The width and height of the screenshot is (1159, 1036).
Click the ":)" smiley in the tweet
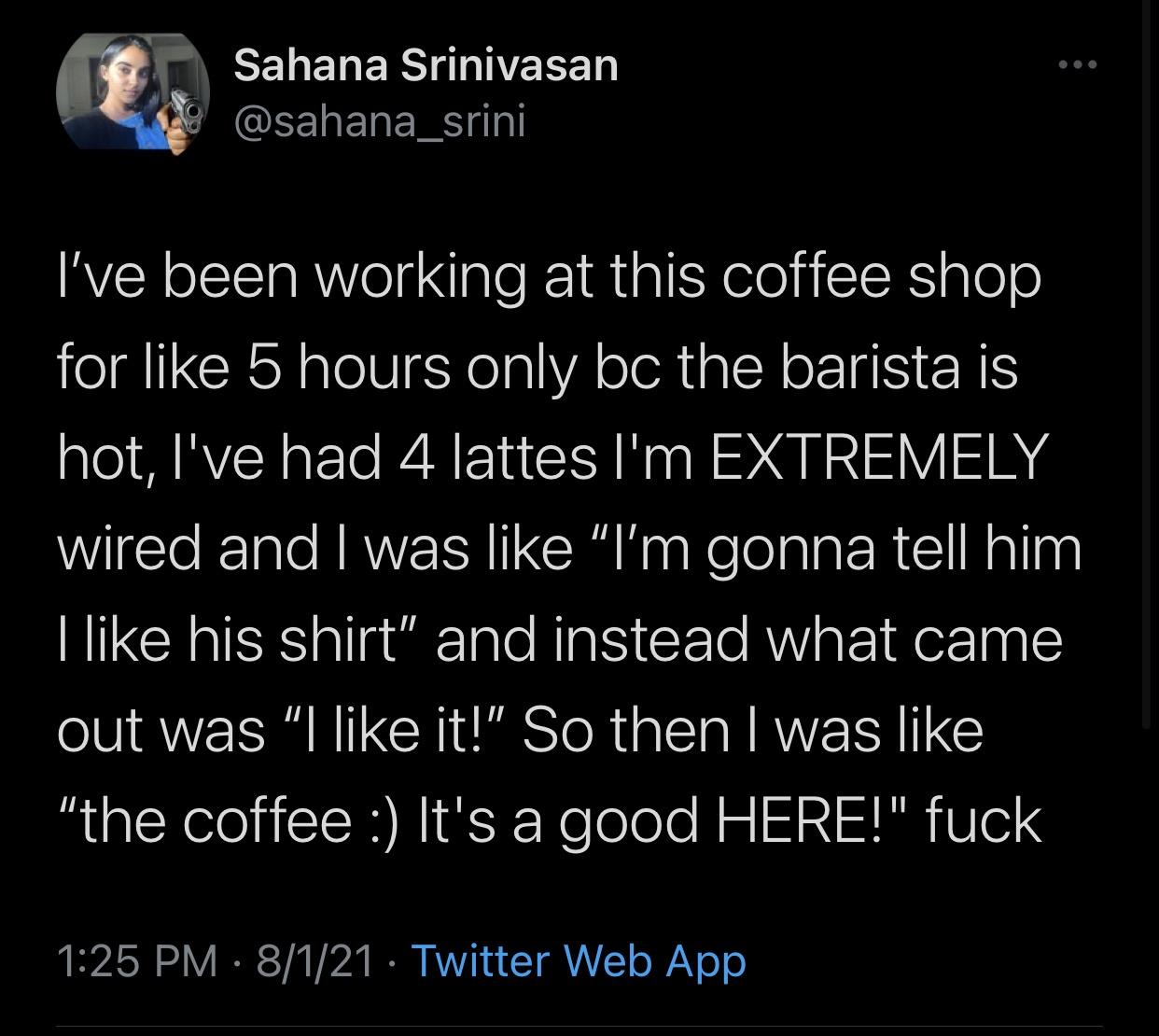coord(380,821)
